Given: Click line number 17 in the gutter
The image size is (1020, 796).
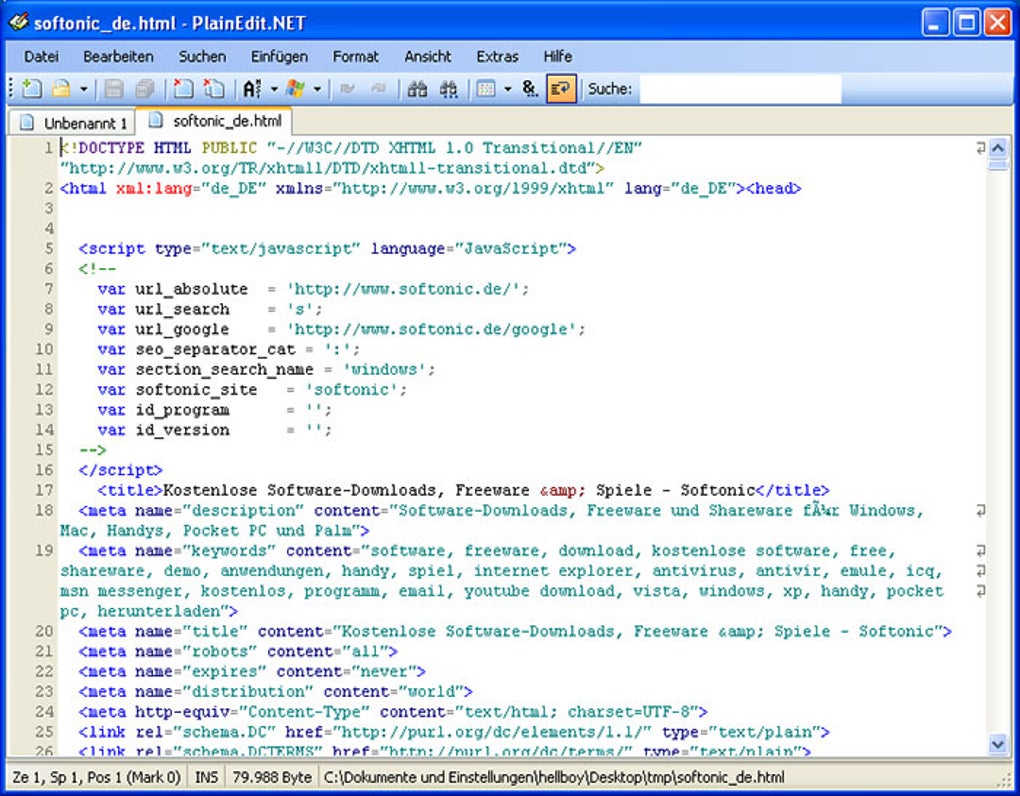Looking at the screenshot, I should [44, 490].
